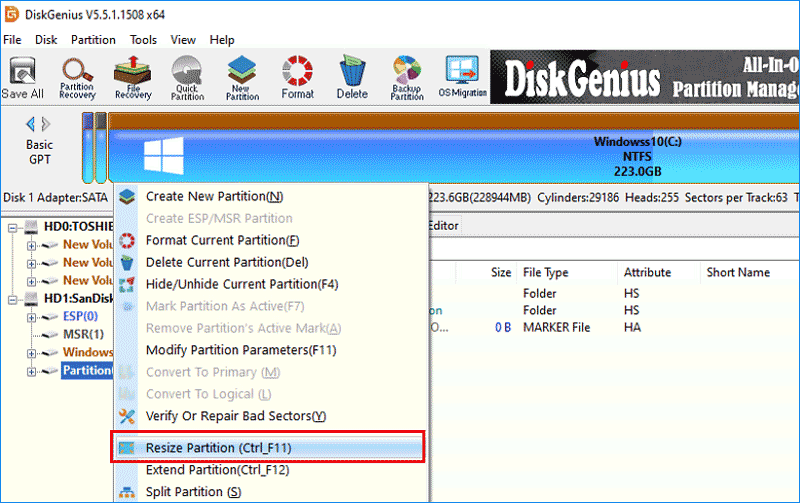
Task: Choose Resize Partition (Ctrl_F11)
Action: (x=269, y=447)
